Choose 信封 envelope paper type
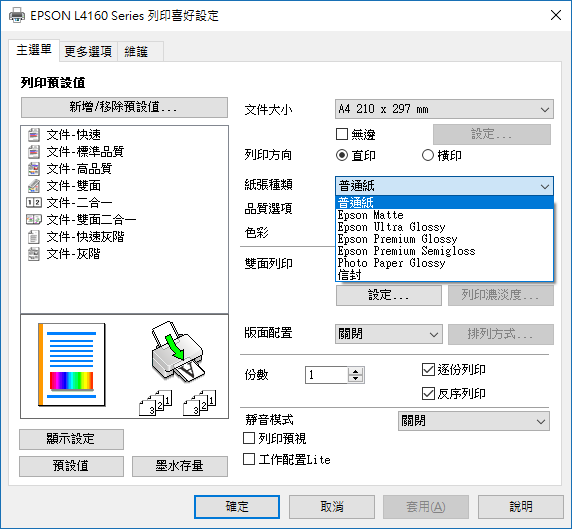 [x=444, y=275]
